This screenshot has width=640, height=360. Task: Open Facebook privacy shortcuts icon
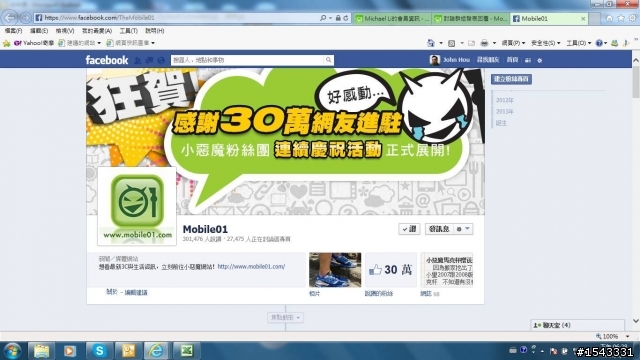528,60
